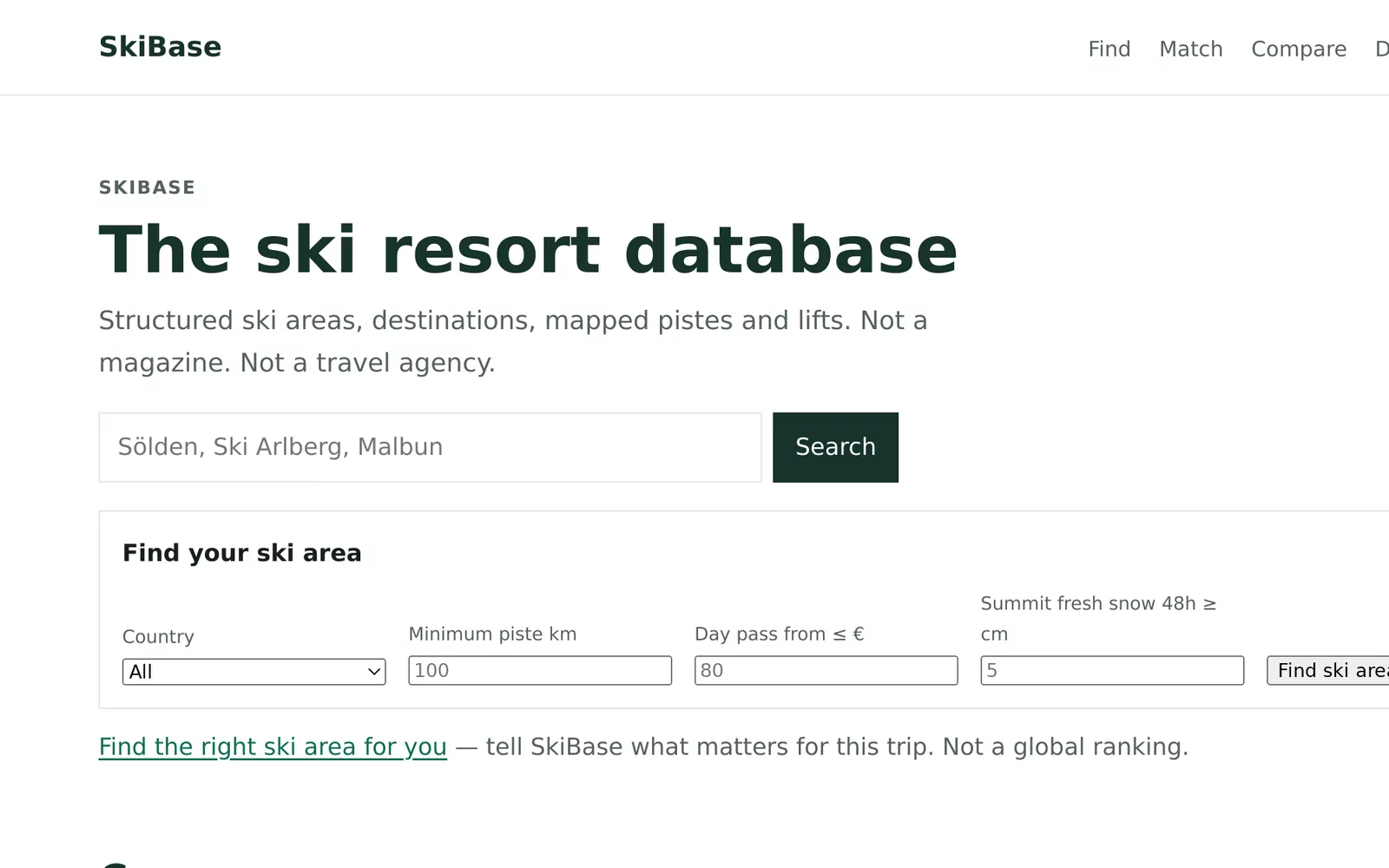Screen dimensions: 1389x868
Task: Click the Find ski area button
Action: [1328, 670]
